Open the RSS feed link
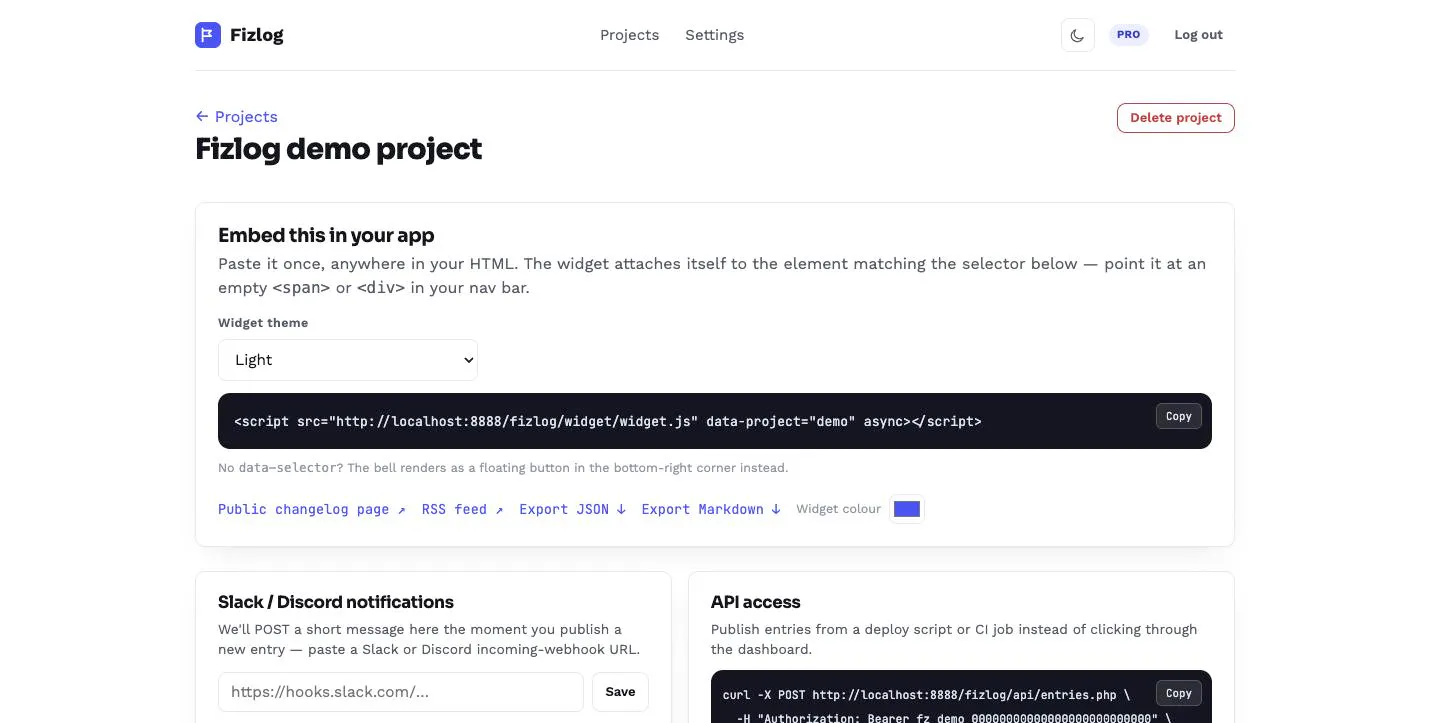Screen dimensions: 1430x723 (462, 509)
